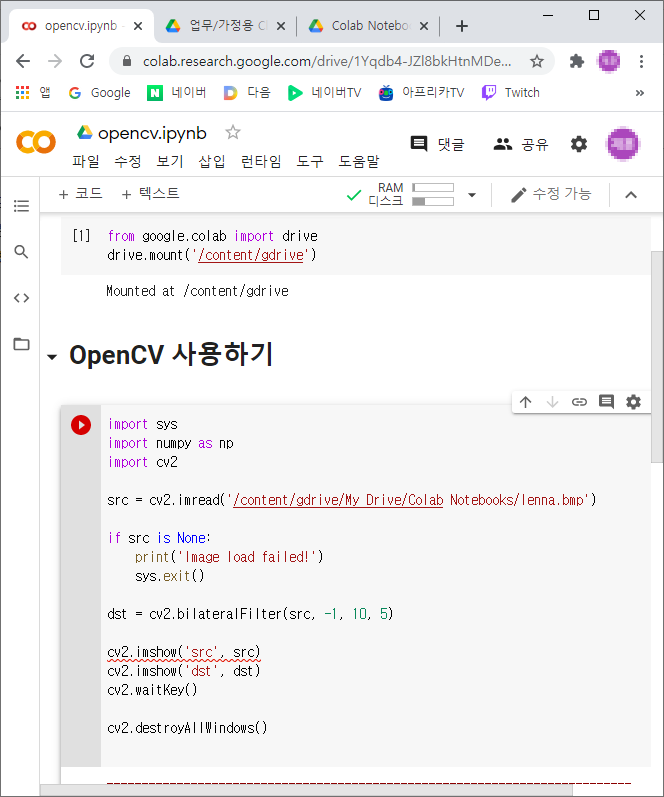The width and height of the screenshot is (664, 797).
Task: Open Chrome three-dot menu
Action: (642, 62)
